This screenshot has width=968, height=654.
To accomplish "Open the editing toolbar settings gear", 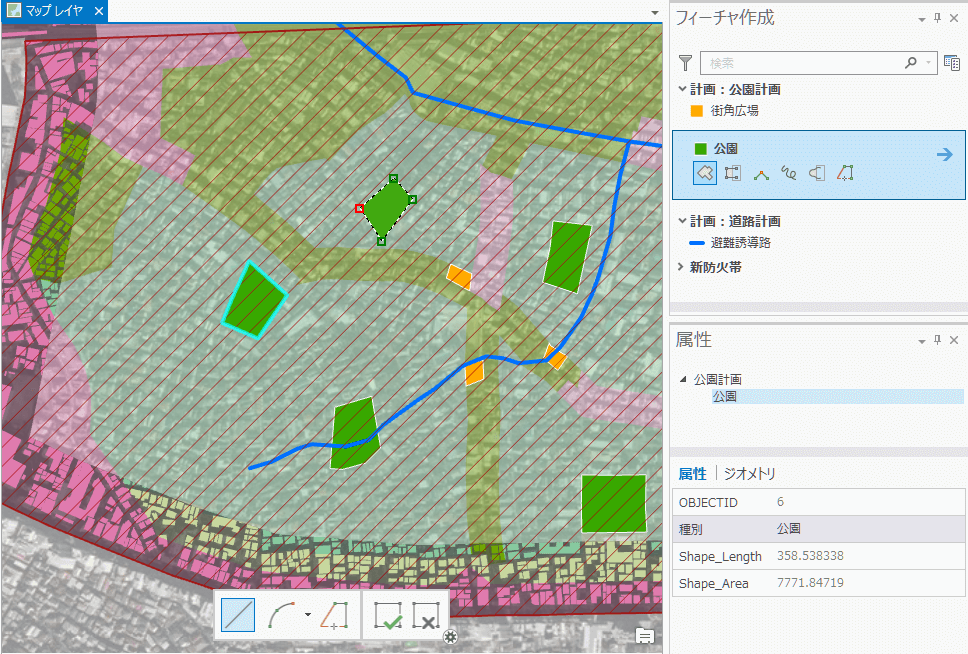I will click(x=451, y=637).
